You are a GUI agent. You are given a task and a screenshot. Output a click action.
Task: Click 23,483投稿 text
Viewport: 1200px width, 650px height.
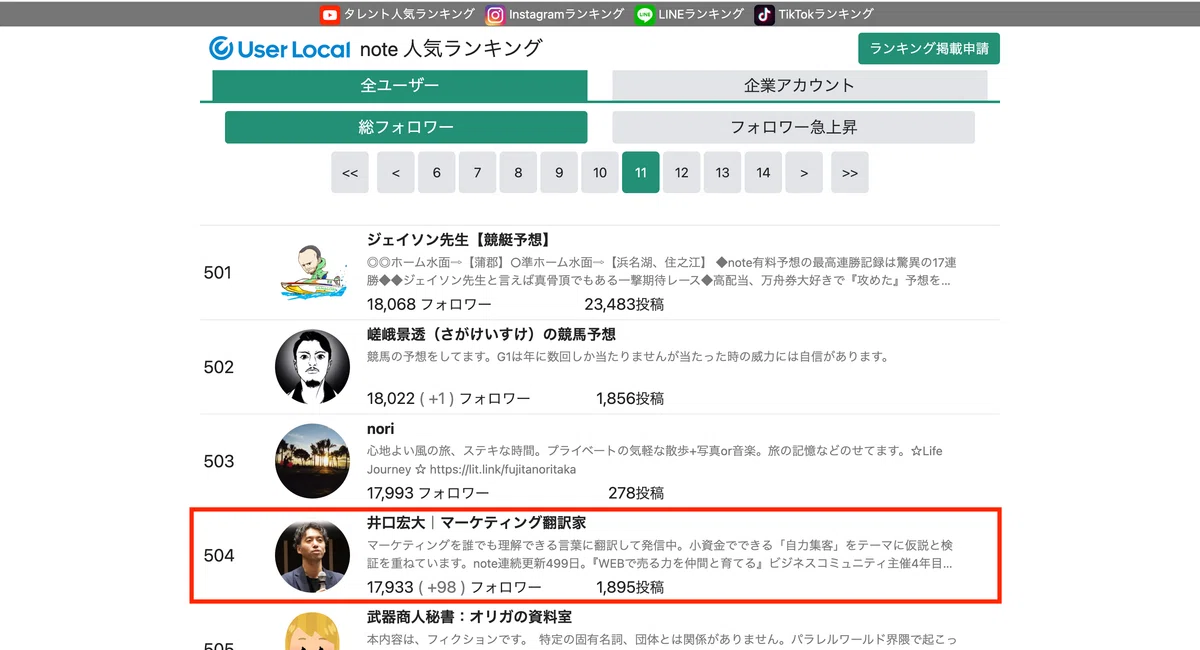click(x=625, y=304)
